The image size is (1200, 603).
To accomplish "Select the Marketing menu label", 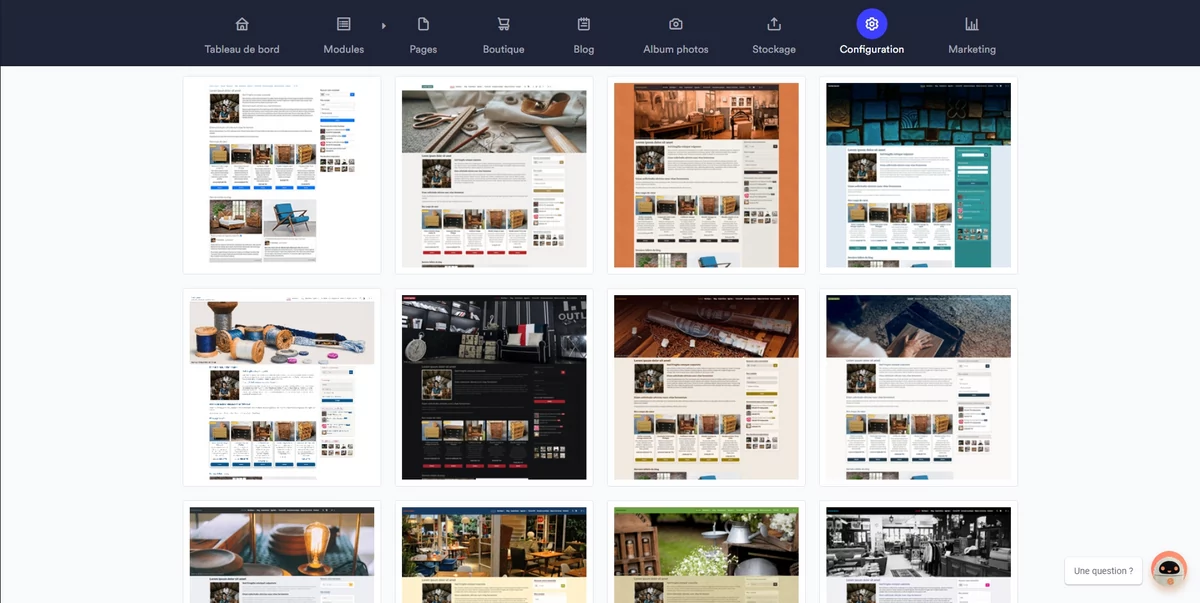I will 972,49.
